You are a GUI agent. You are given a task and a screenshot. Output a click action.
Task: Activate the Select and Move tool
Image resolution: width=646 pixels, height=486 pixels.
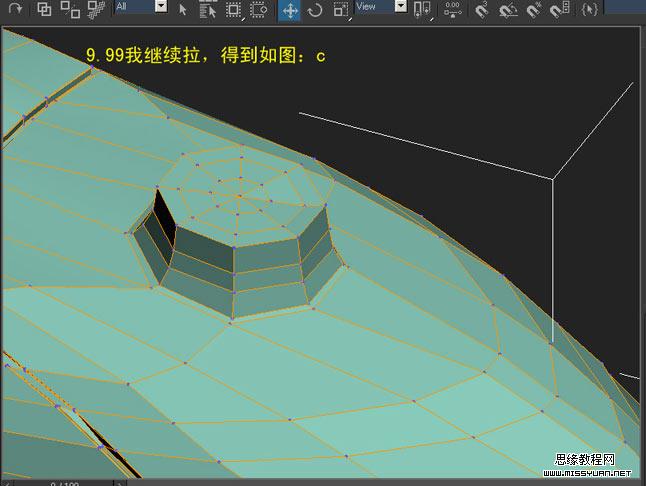(290, 10)
